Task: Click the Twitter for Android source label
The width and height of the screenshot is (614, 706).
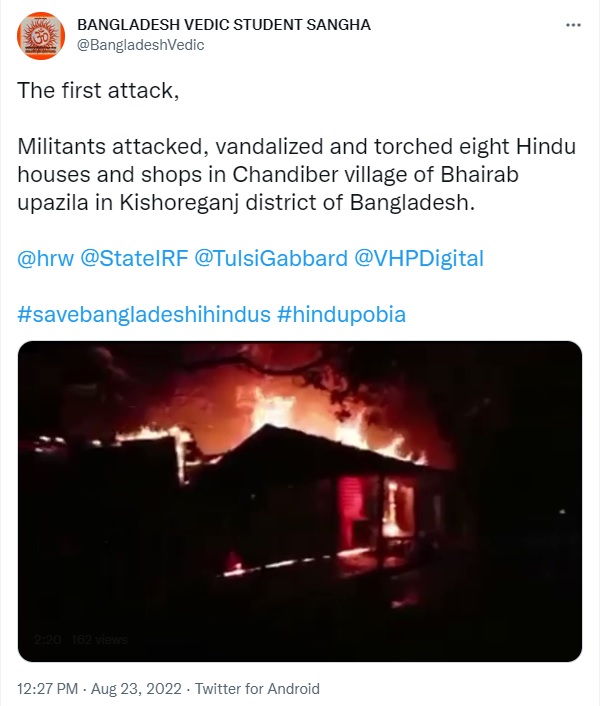Action: [x=257, y=688]
